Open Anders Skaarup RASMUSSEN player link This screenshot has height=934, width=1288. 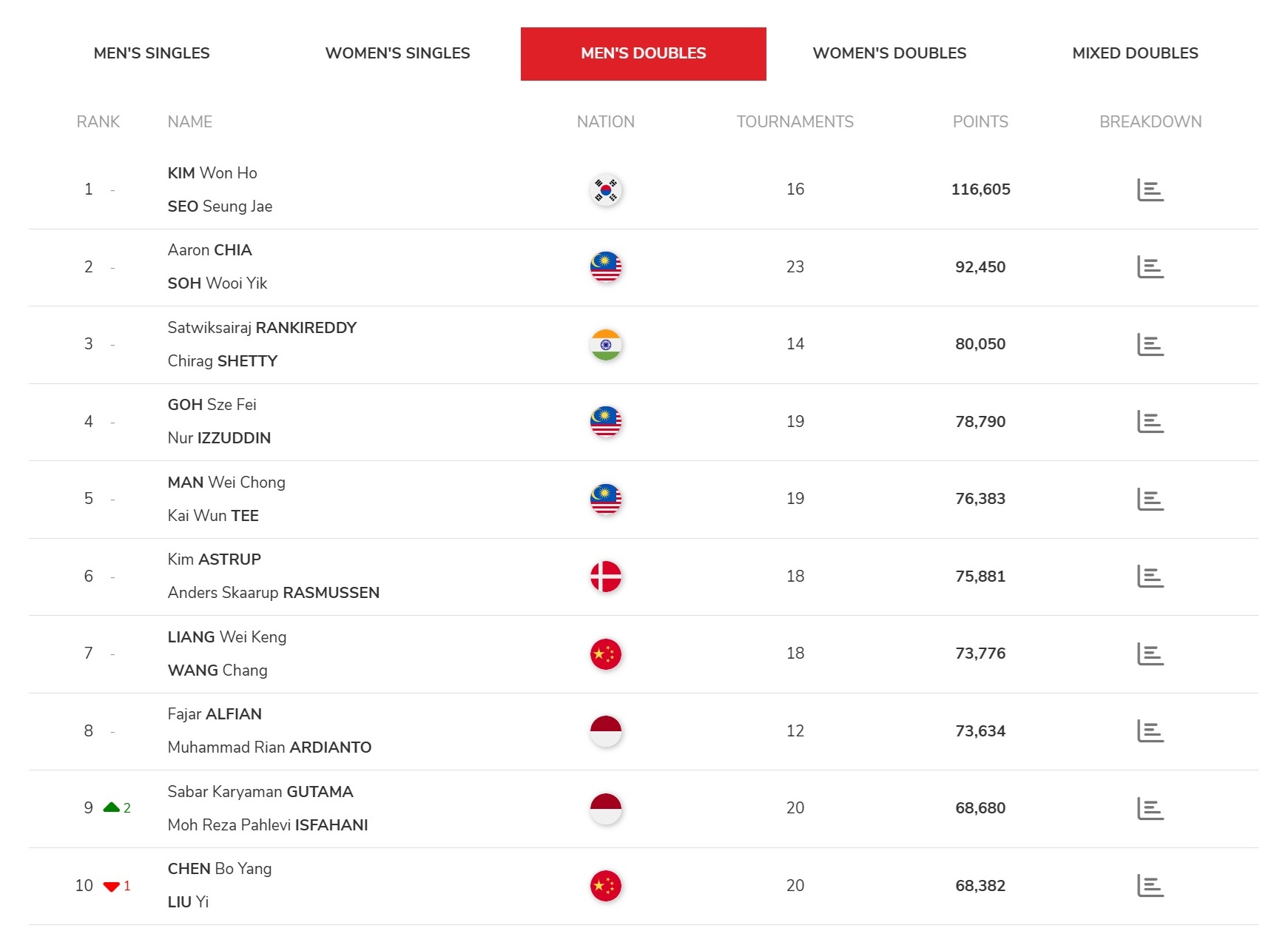pyautogui.click(x=273, y=593)
